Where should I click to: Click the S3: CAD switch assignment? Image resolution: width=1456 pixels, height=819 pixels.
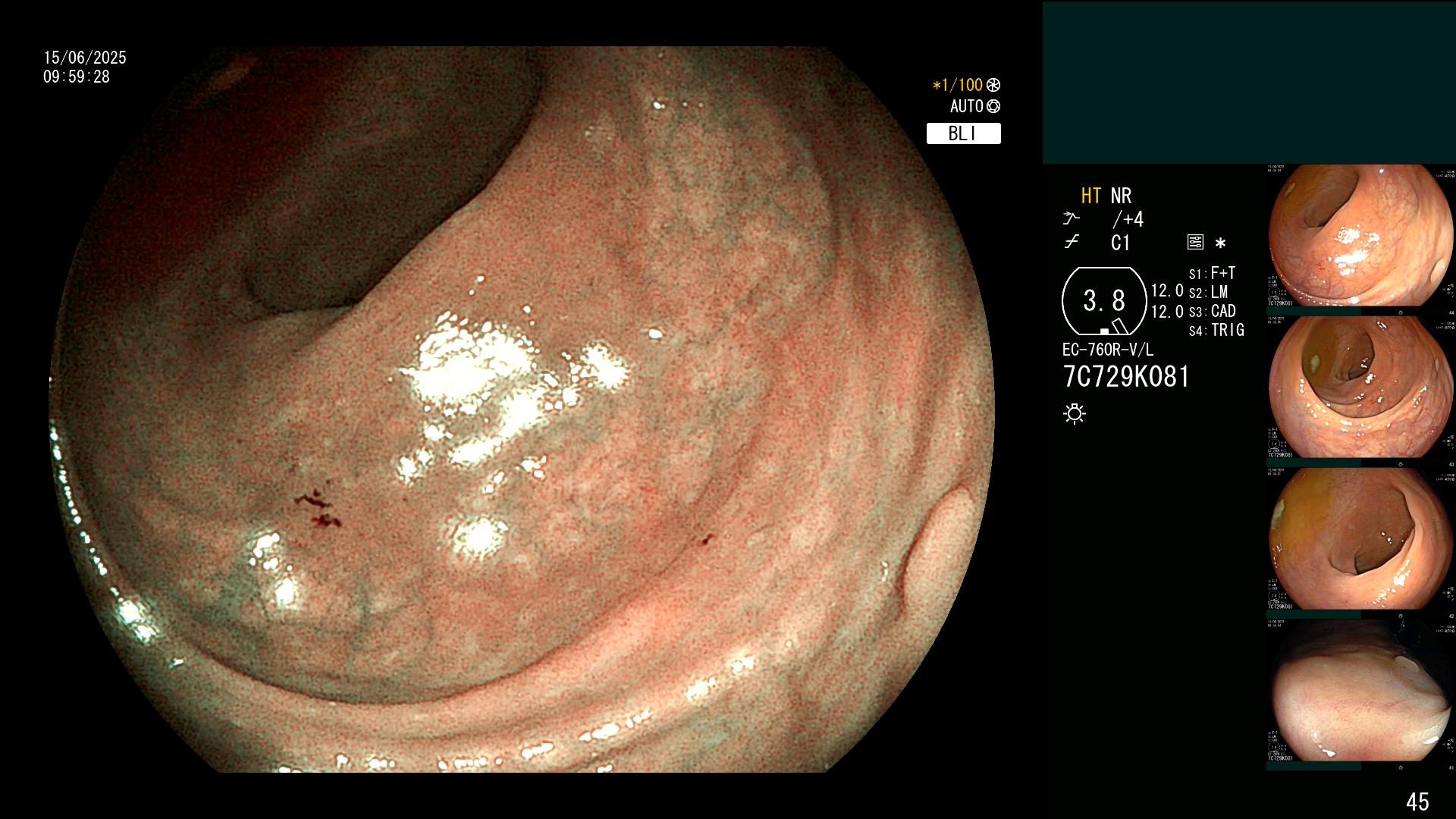point(1212,311)
